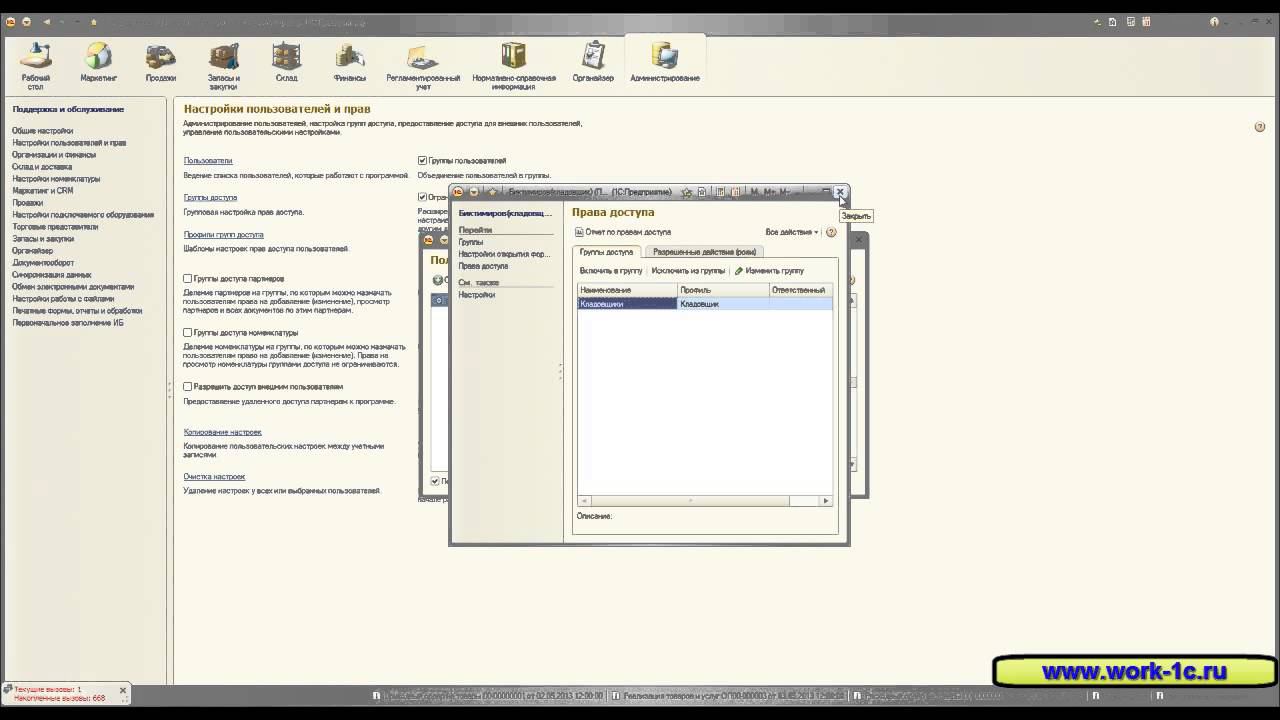The height and width of the screenshot is (720, 1280).
Task: Switch to Разрешенные действия (роли) tab
Action: 704,252
